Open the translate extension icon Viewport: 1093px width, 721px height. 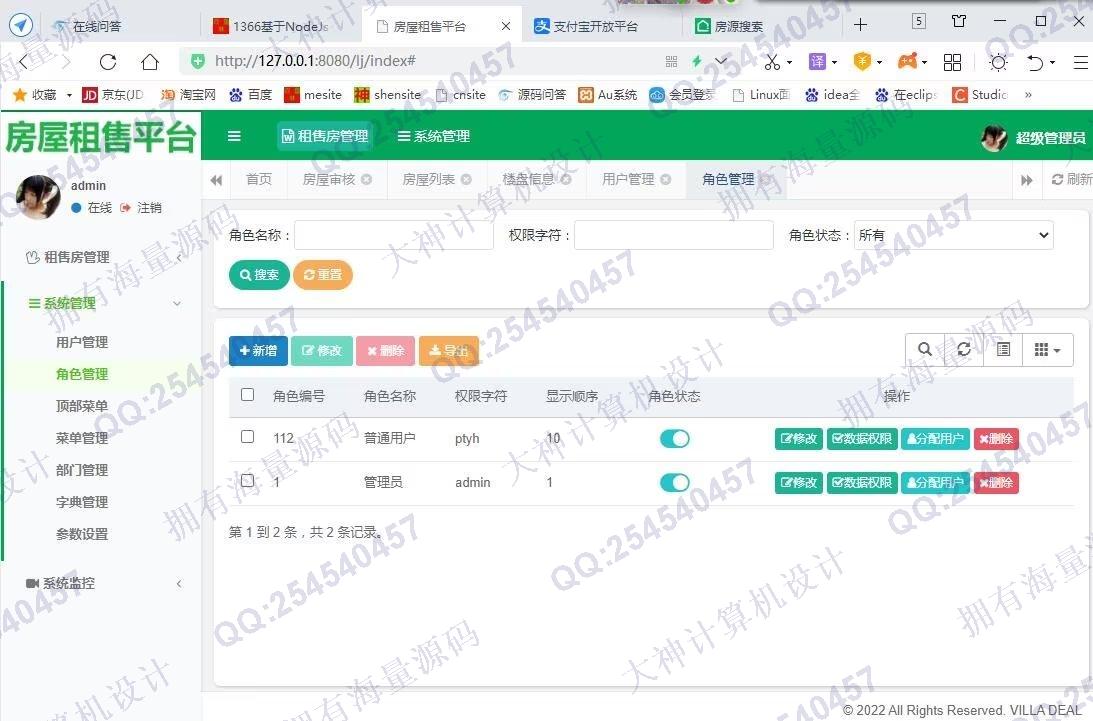[x=817, y=61]
